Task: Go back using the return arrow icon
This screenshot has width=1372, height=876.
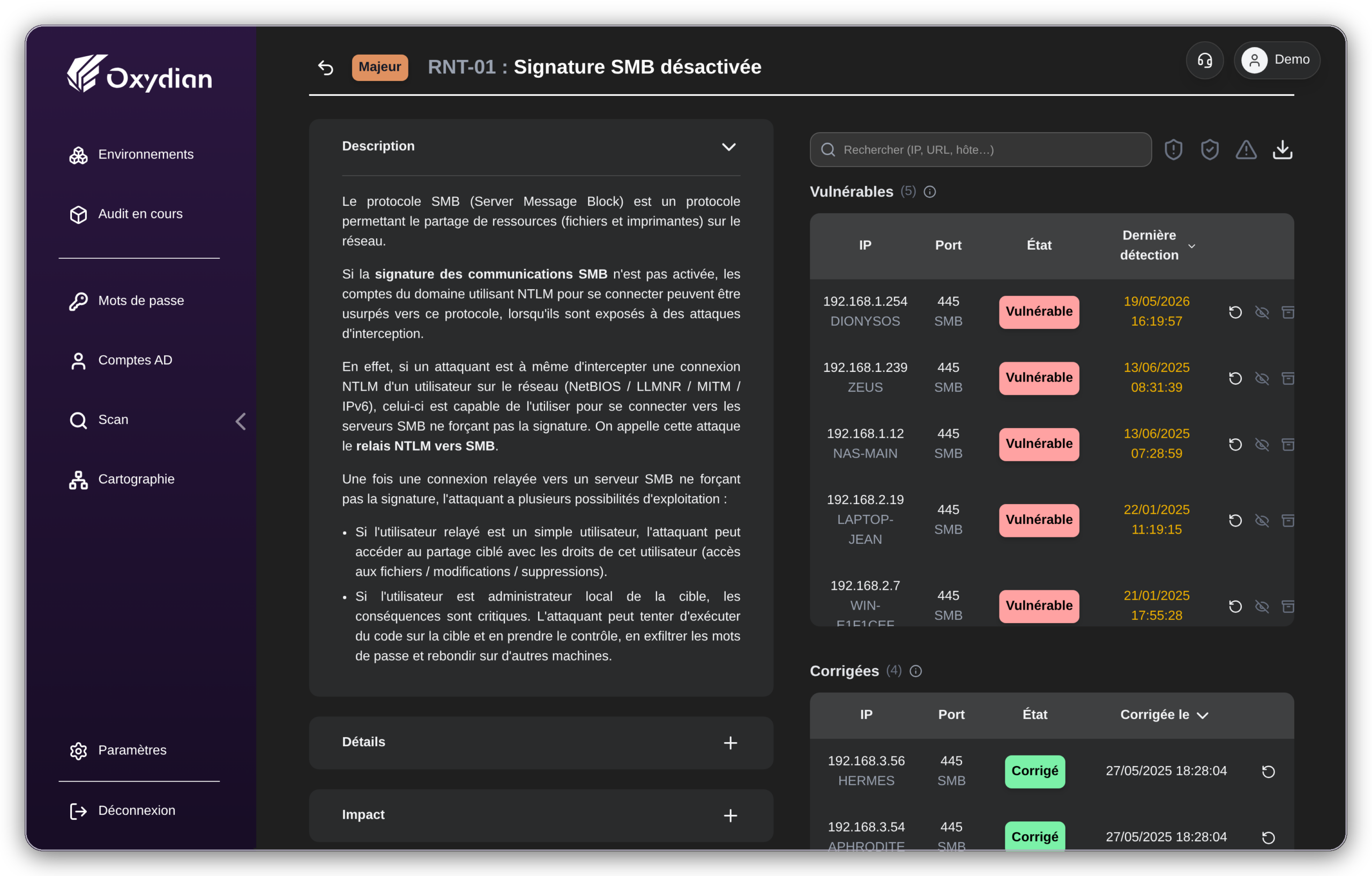Action: point(325,67)
